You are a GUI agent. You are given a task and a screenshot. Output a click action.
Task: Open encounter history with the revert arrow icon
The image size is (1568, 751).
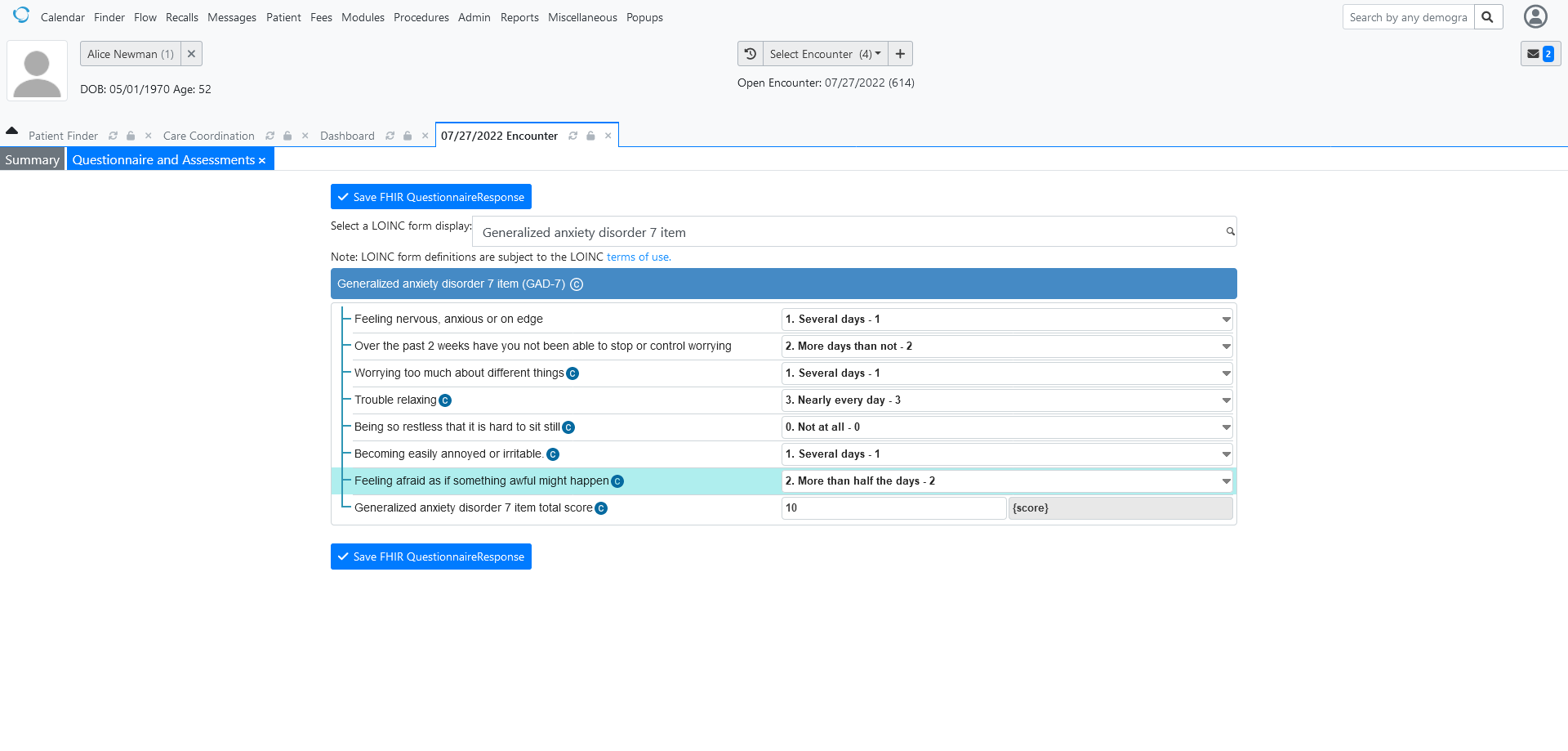point(750,53)
